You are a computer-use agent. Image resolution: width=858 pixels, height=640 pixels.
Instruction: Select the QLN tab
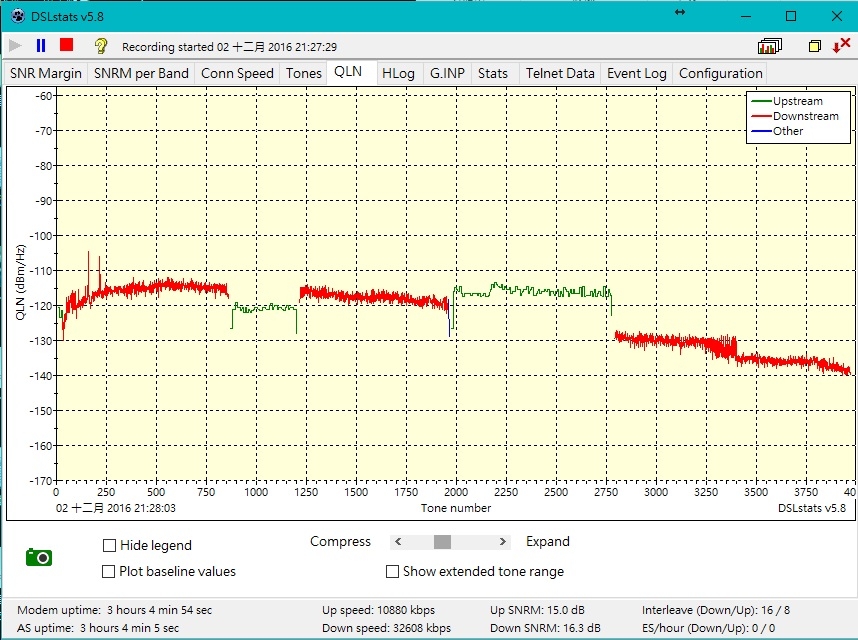pyautogui.click(x=348, y=72)
